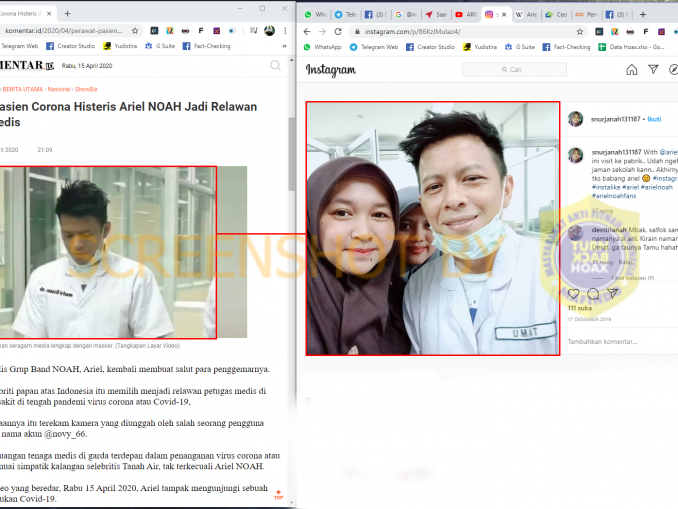Switch to the YouTube tab
This screenshot has height=509, width=678.
(x=466, y=15)
